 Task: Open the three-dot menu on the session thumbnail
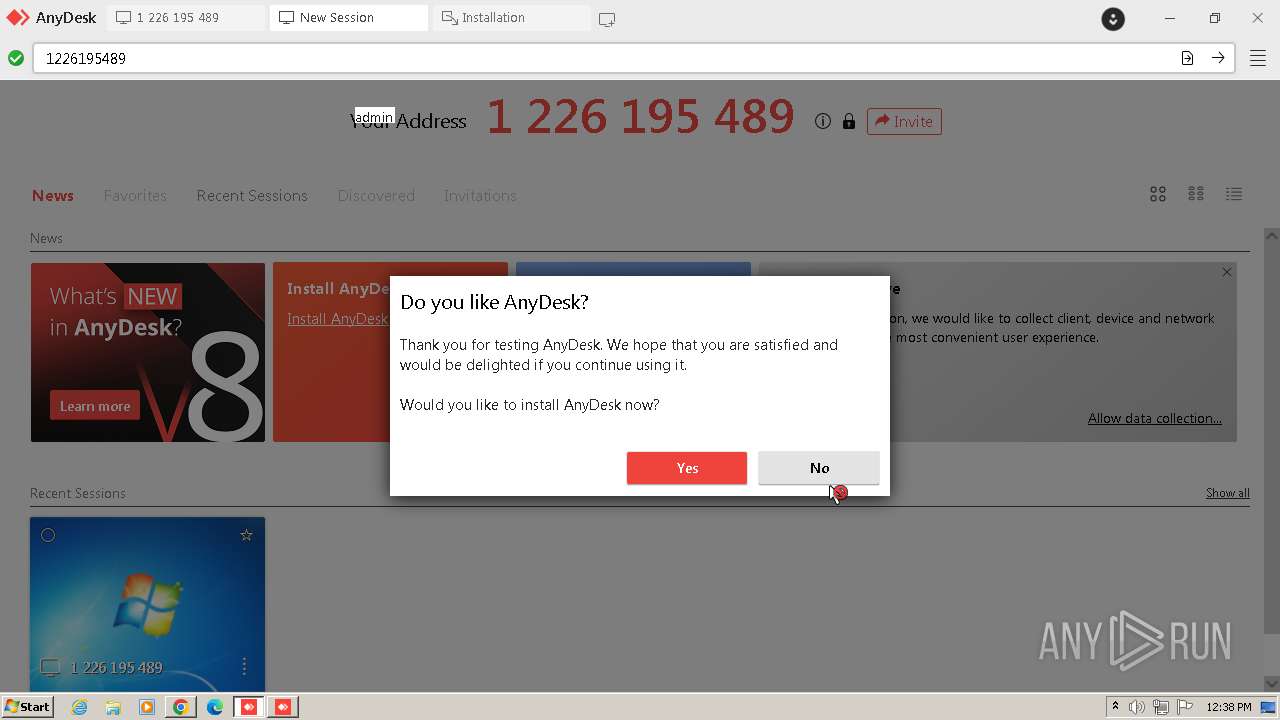point(244,666)
